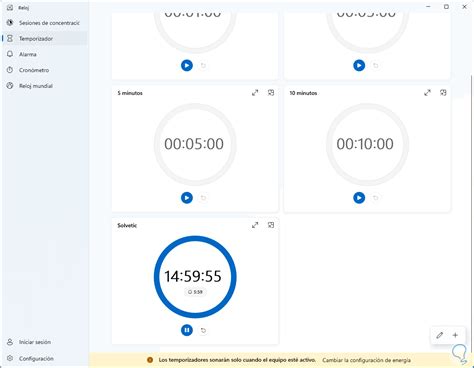Reset the Solvetic timer
This screenshot has width=474, height=368.
(x=203, y=330)
